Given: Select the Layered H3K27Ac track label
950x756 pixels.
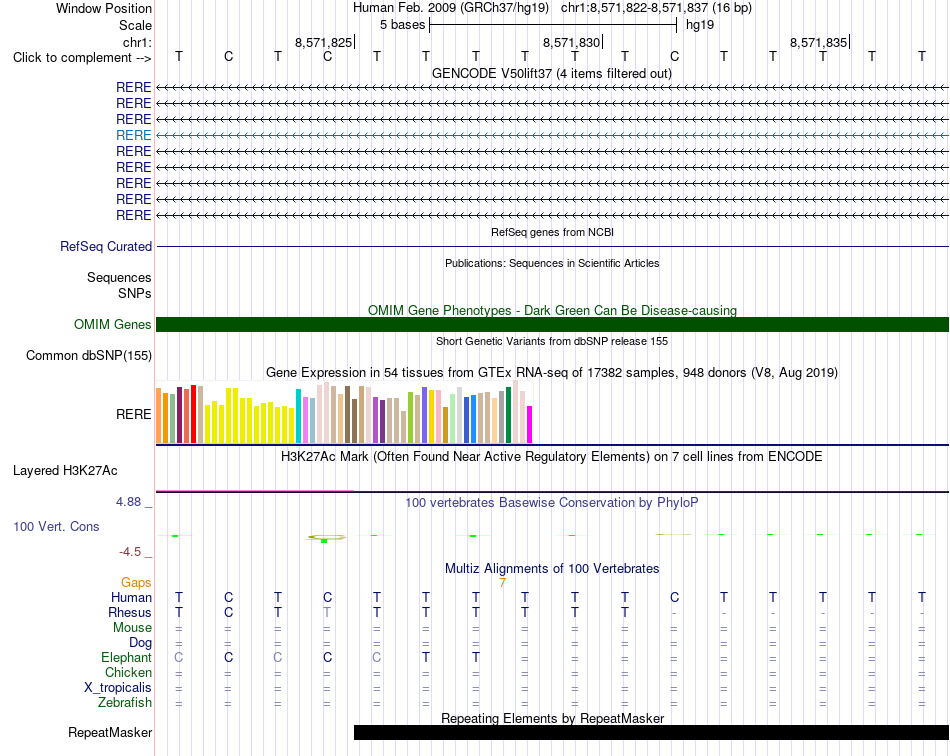Looking at the screenshot, I should [65, 471].
